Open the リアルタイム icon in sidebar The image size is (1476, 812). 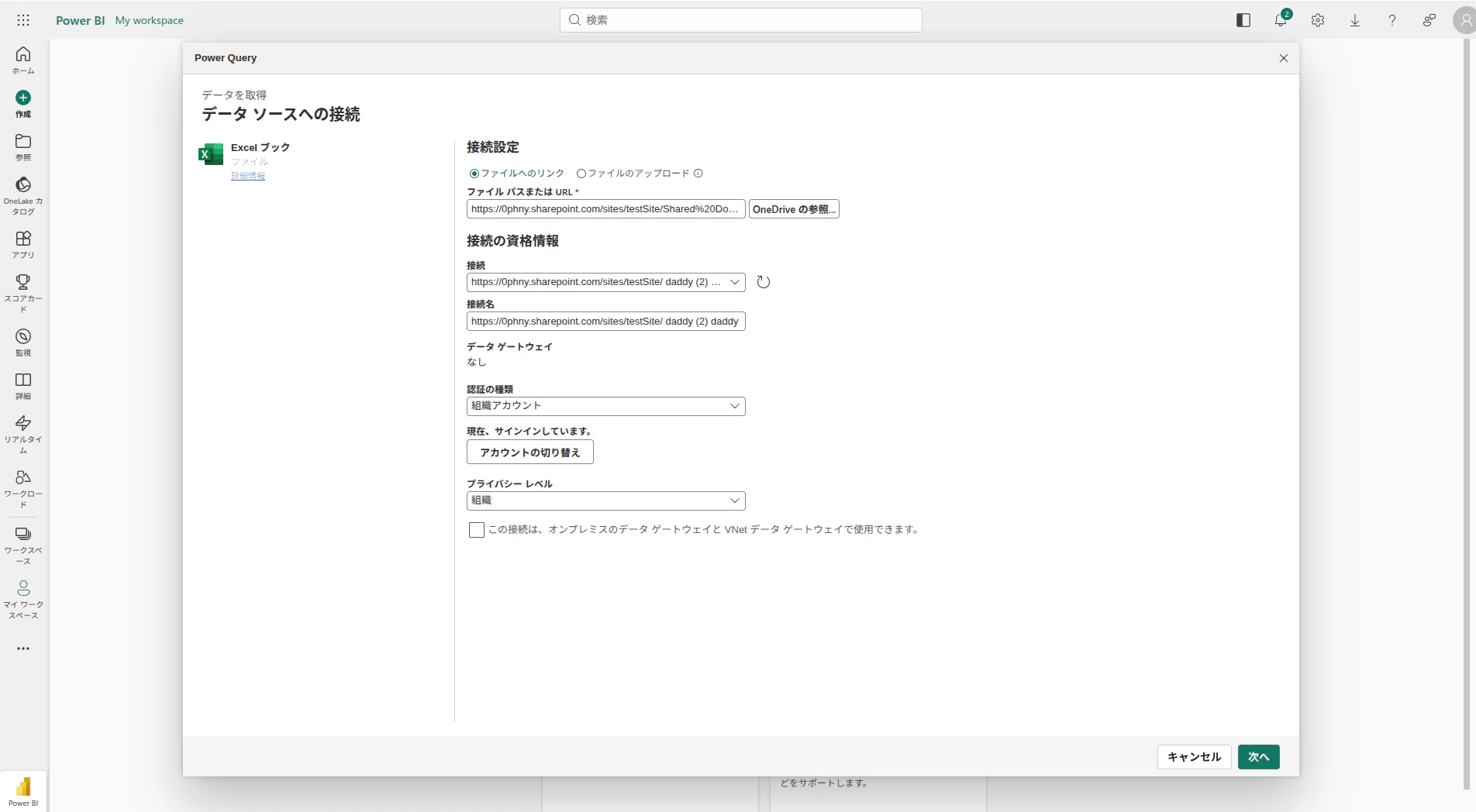[23, 423]
